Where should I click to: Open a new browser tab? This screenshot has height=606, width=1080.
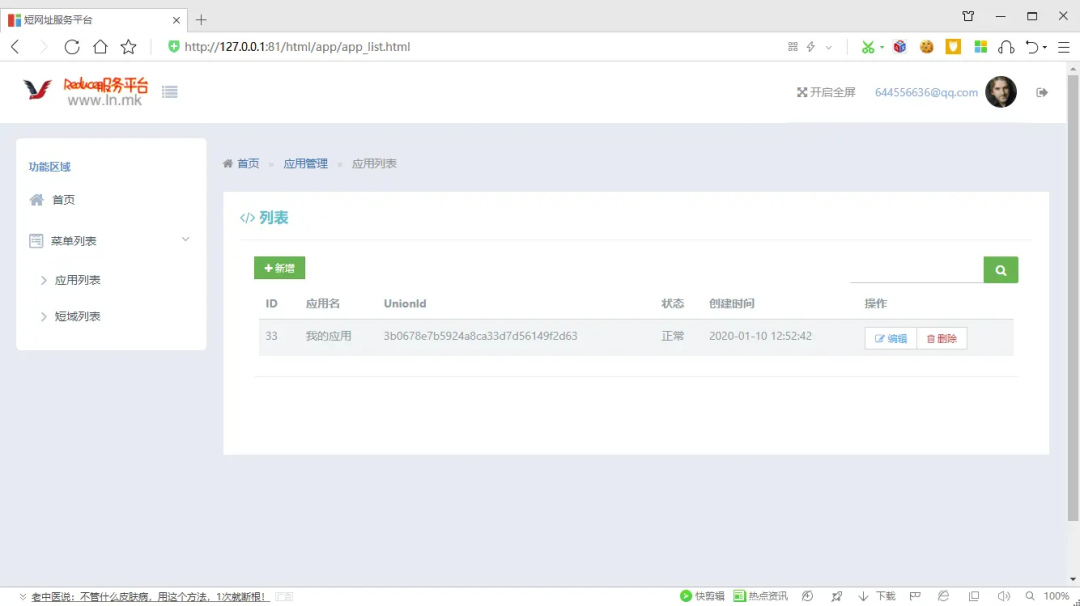(201, 19)
